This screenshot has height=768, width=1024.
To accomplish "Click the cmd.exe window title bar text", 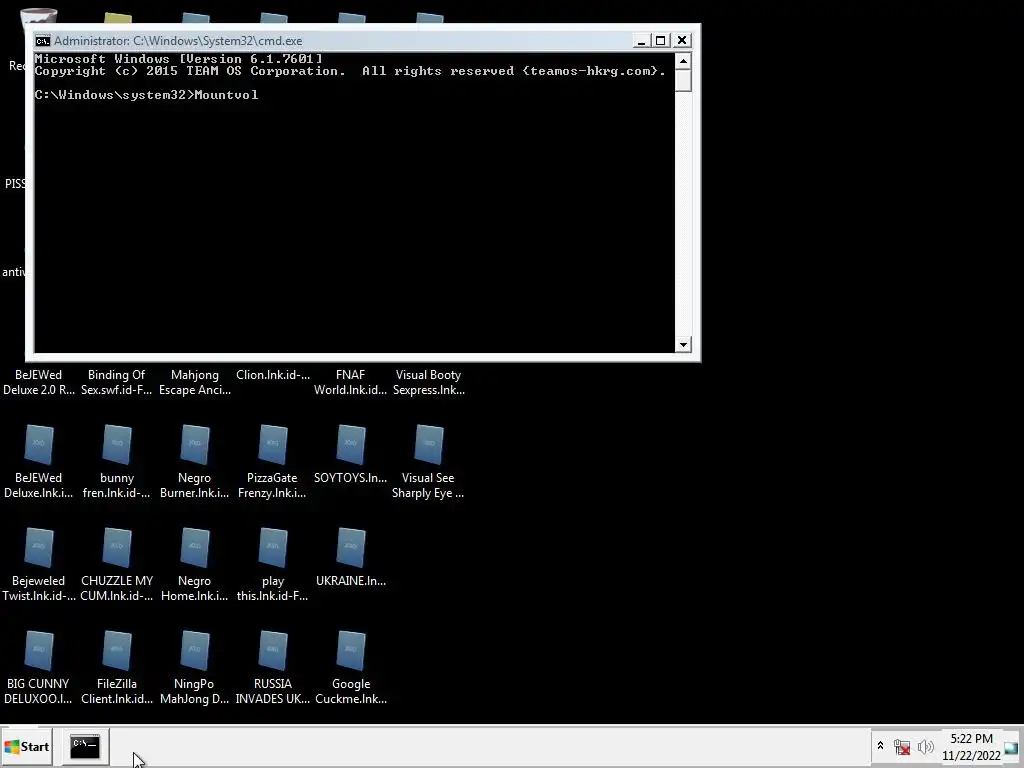I will (x=178, y=41).
